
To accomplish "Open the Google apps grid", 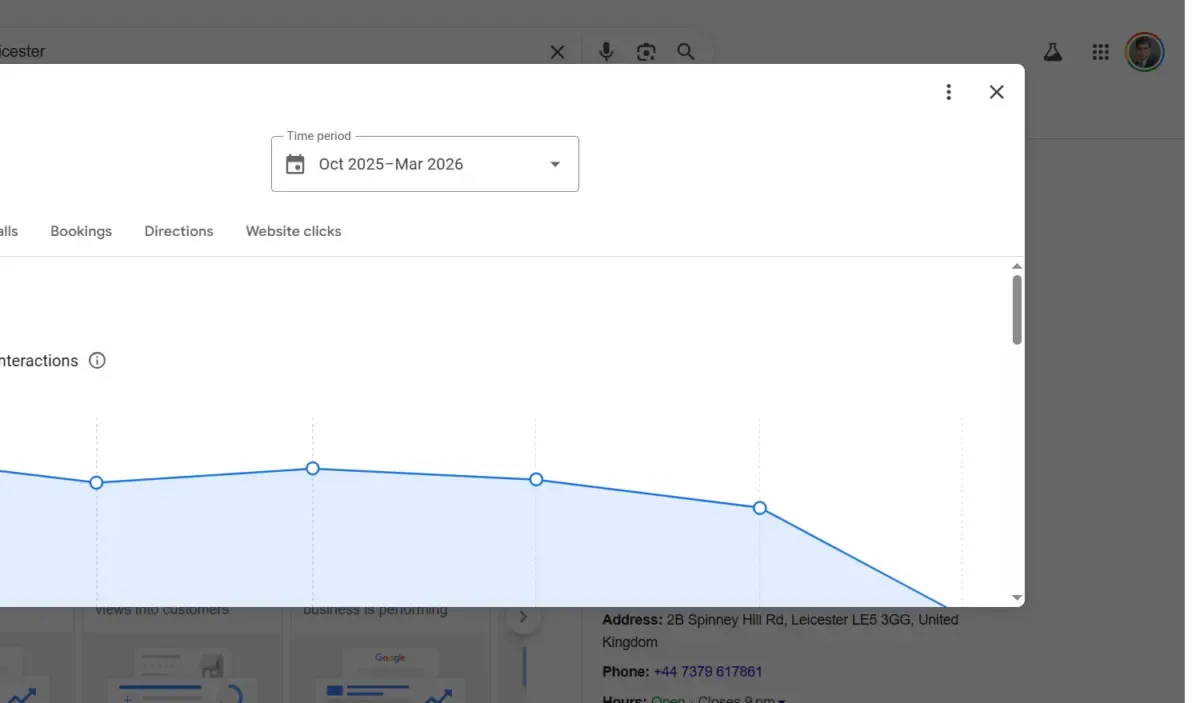I will click(1100, 52).
